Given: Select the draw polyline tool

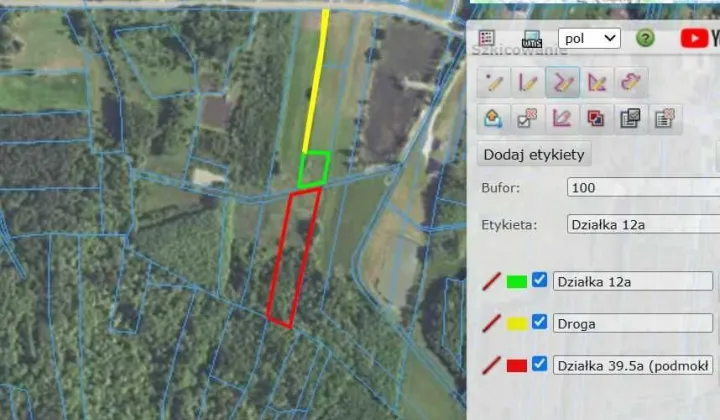Looking at the screenshot, I should tap(562, 82).
